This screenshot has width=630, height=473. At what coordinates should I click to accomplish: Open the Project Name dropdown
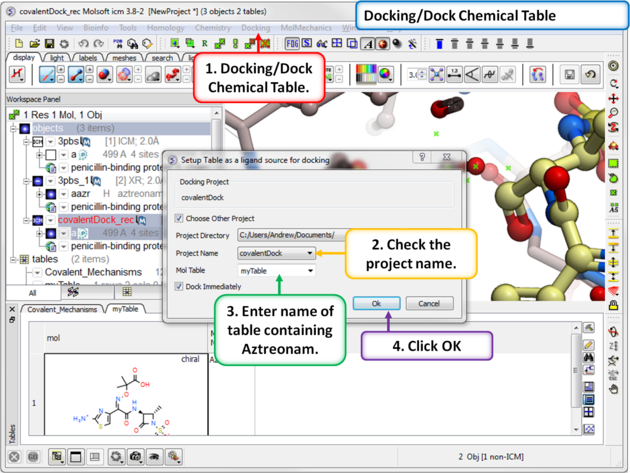[x=310, y=253]
